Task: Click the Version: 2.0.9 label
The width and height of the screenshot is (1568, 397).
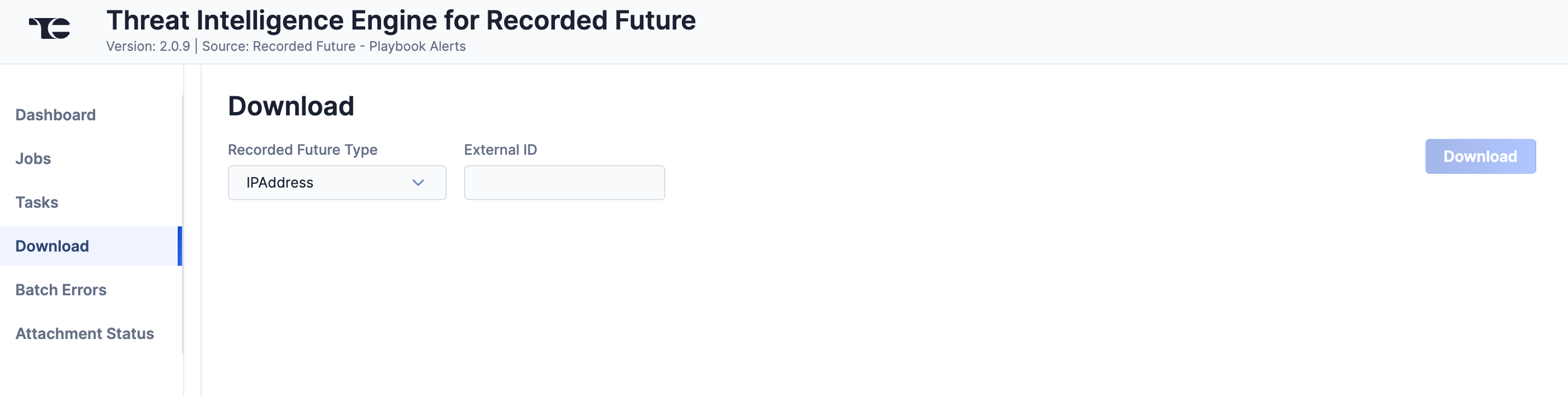Action: [x=148, y=46]
